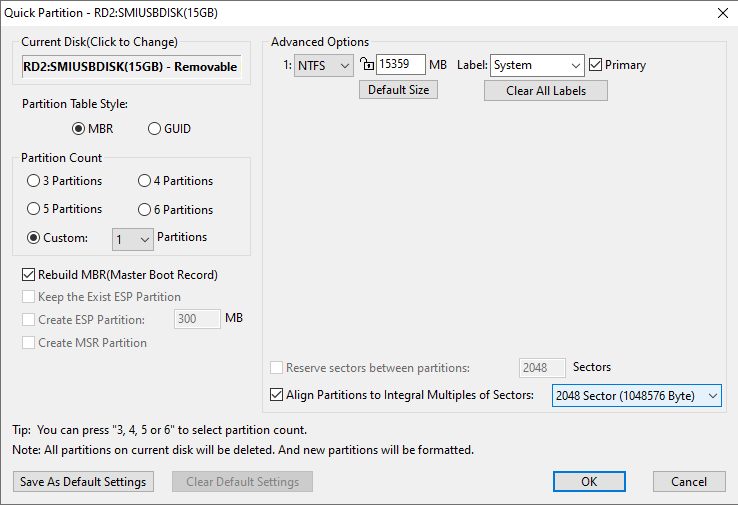Choose the 5 Partitions option
Image resolution: width=738 pixels, height=505 pixels.
tap(34, 209)
